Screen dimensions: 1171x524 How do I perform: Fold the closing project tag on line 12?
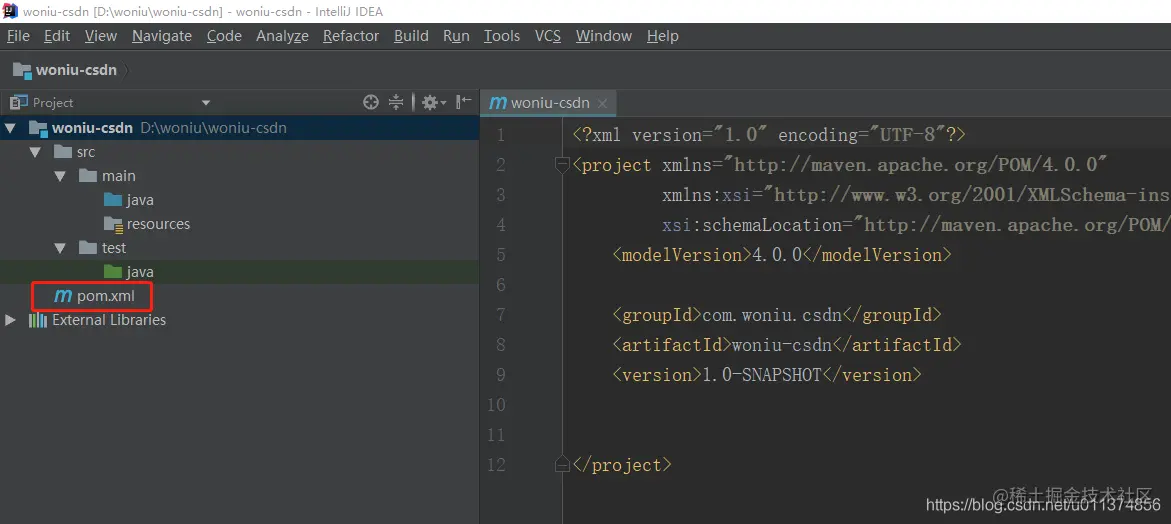562,466
